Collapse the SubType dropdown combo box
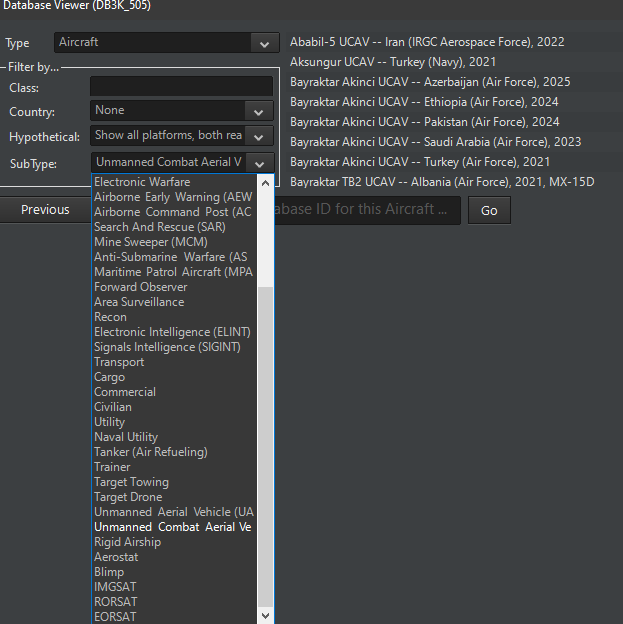This screenshot has height=624, width=623. [183, 162]
